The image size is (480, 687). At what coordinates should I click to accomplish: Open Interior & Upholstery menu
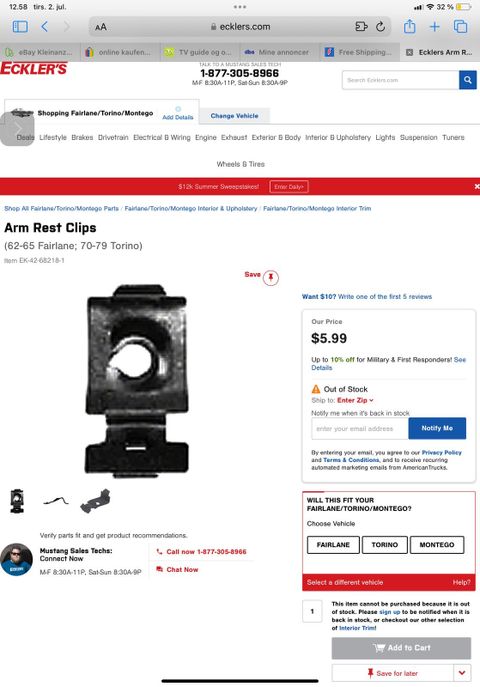338,137
